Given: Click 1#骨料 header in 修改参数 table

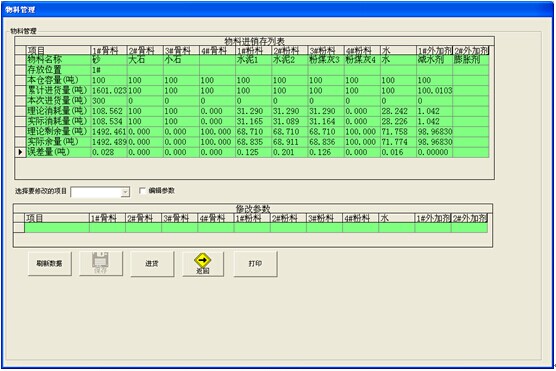Looking at the screenshot, I should (107, 218).
